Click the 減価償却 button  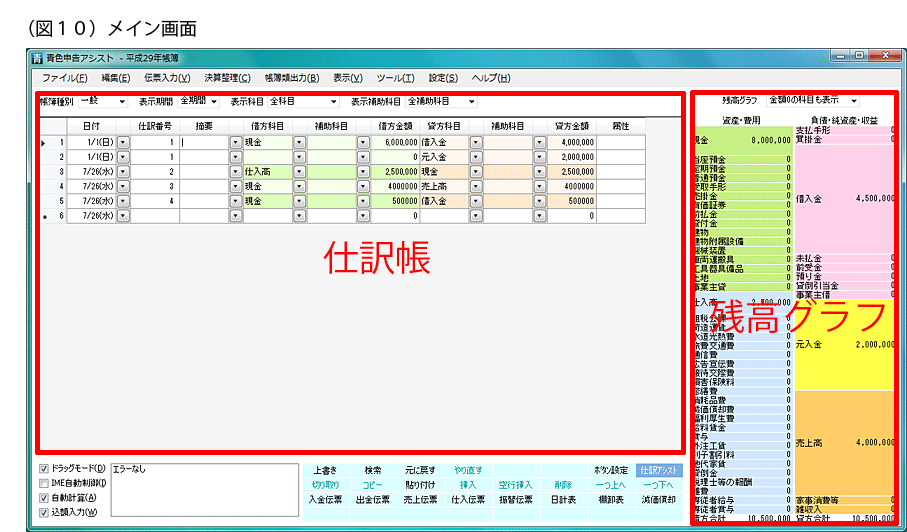tap(657, 499)
